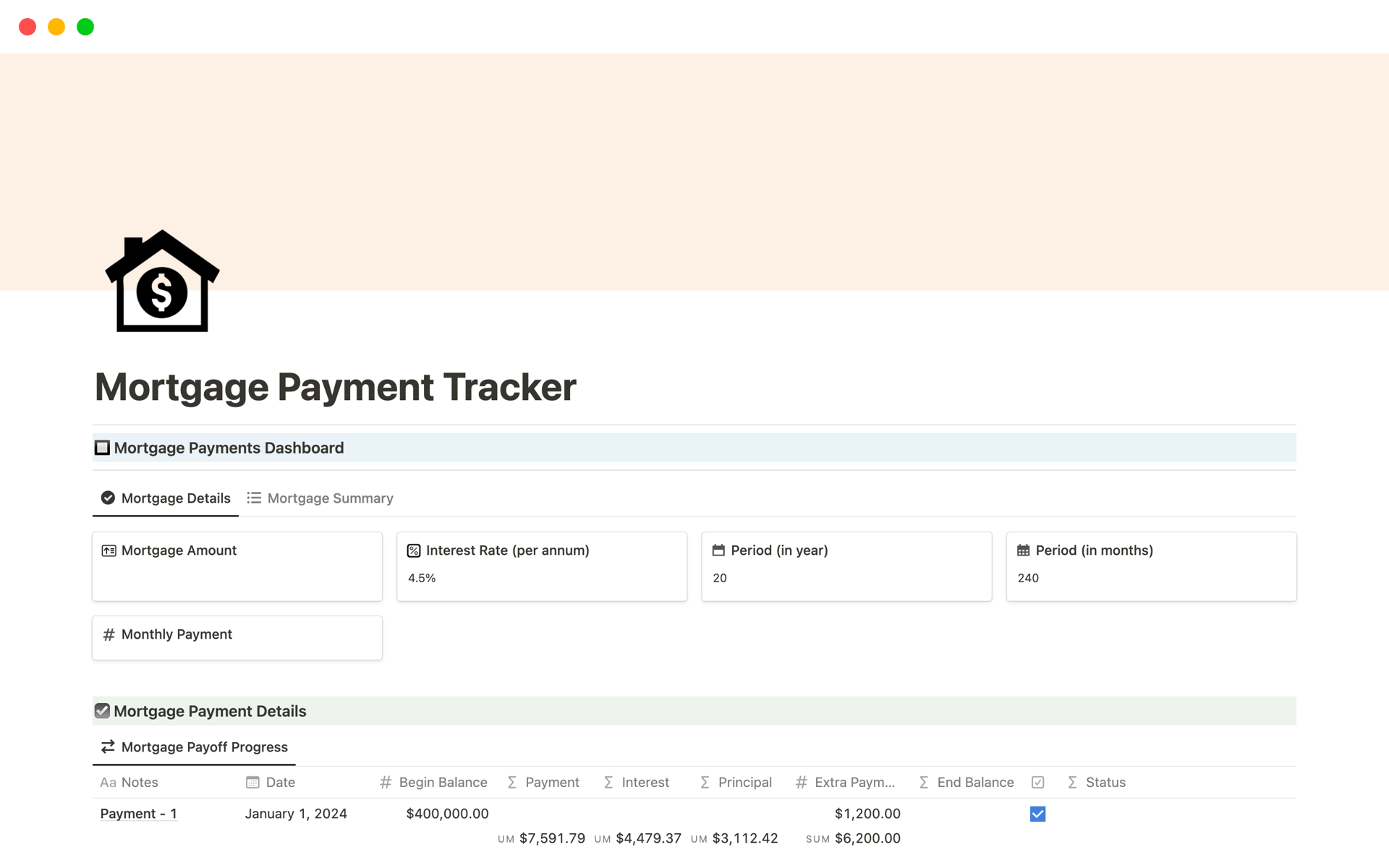Click the checkbox column header in the table
Viewport: 1389px width, 868px height.
tap(1038, 782)
